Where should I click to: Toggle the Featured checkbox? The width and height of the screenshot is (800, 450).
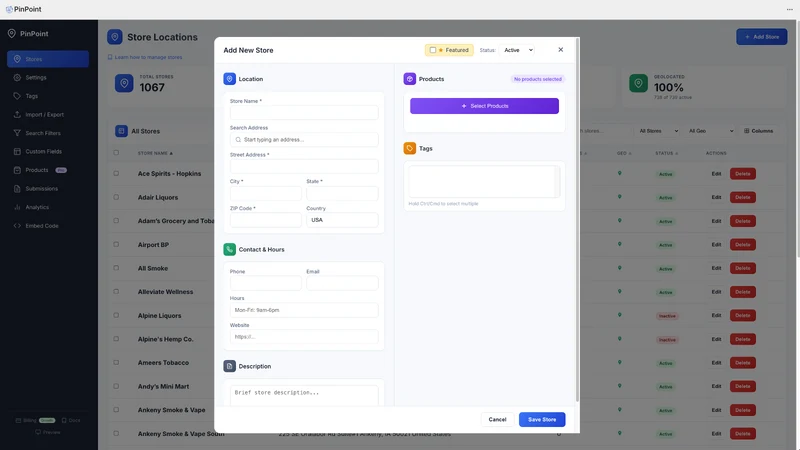[433, 50]
